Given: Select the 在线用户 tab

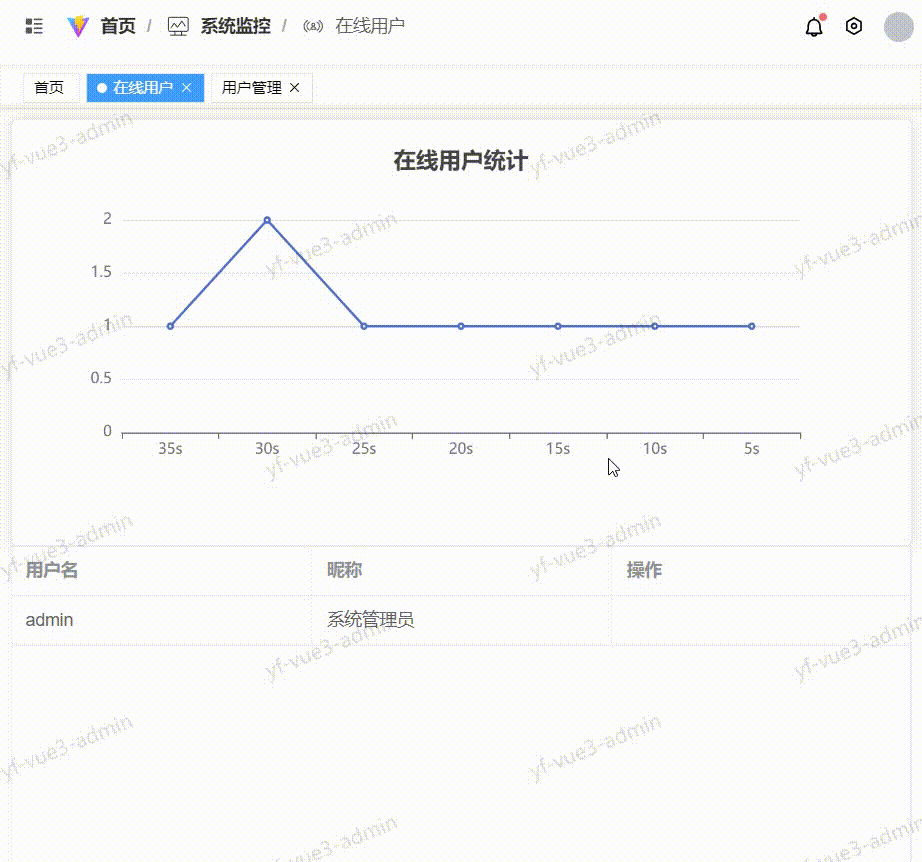Looking at the screenshot, I should [143, 88].
